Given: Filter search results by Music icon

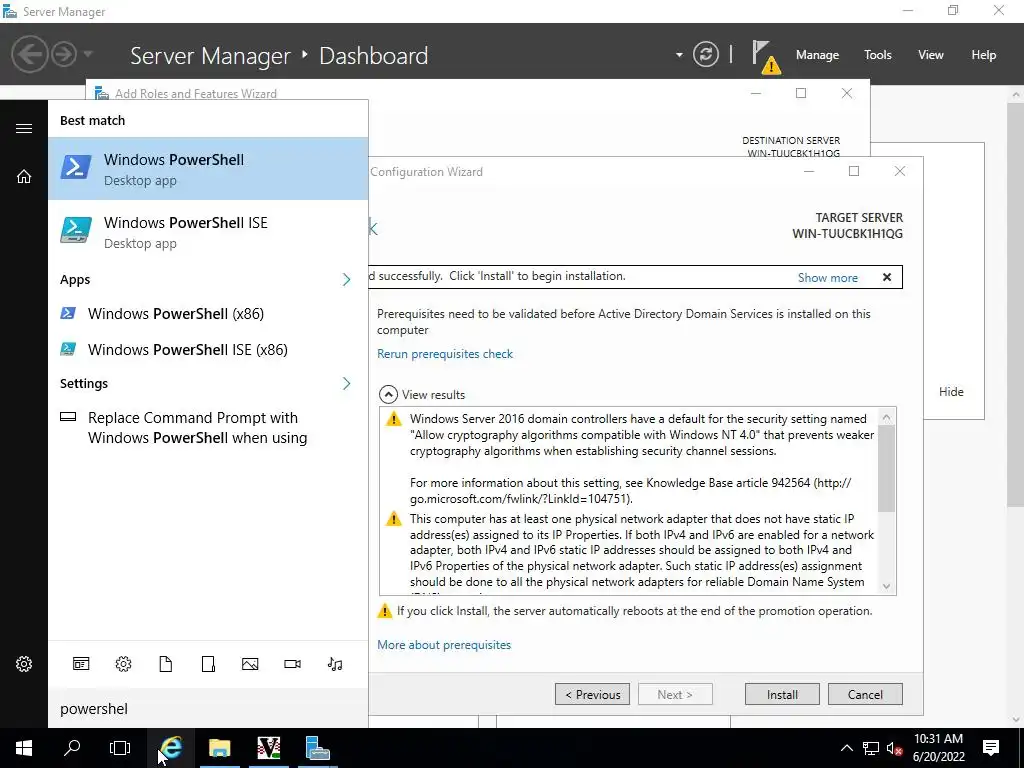Looking at the screenshot, I should [x=335, y=664].
